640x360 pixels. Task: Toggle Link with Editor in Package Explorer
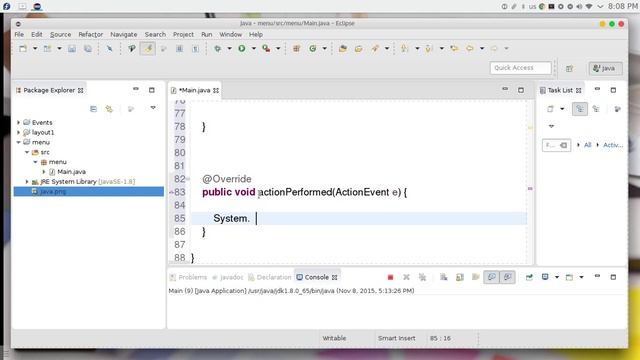pos(109,109)
